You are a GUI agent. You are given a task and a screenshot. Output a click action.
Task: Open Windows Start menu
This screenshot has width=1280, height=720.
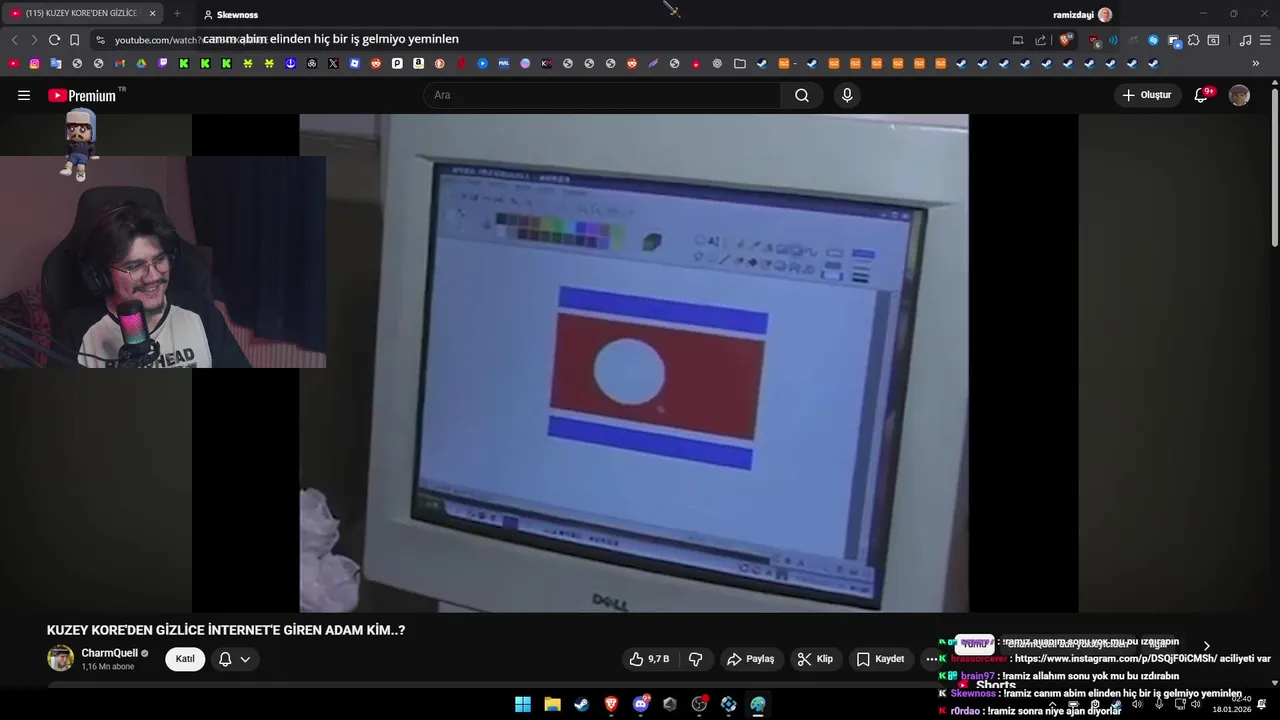click(523, 704)
